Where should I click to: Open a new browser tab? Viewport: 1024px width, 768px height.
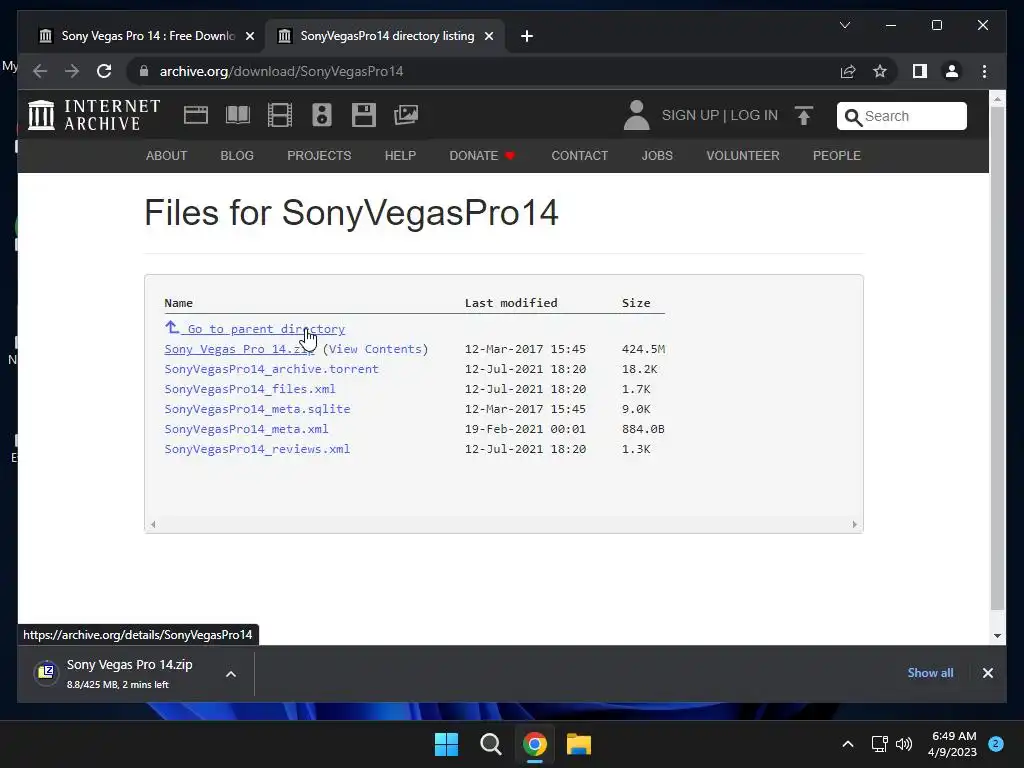point(526,36)
